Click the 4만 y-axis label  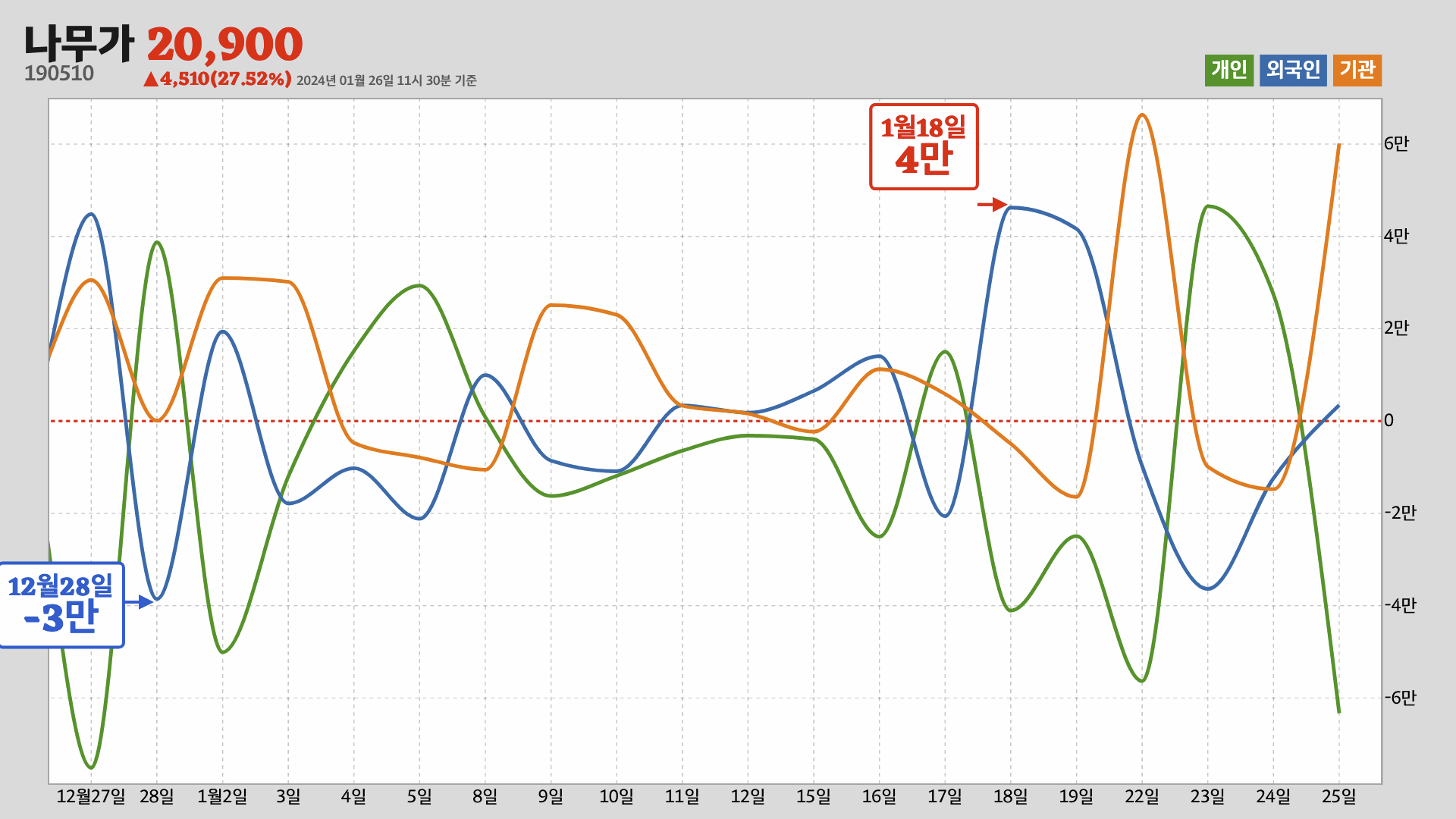point(1396,236)
